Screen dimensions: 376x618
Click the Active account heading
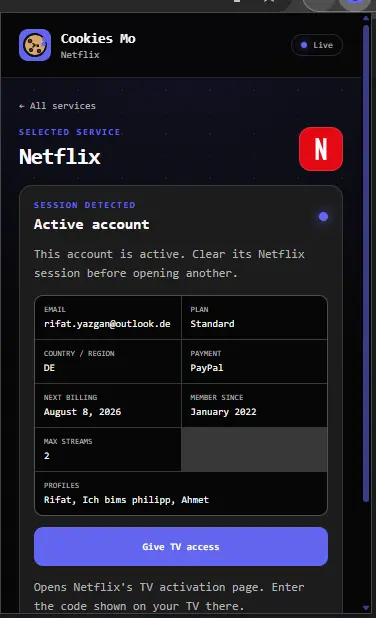pyautogui.click(x=91, y=224)
